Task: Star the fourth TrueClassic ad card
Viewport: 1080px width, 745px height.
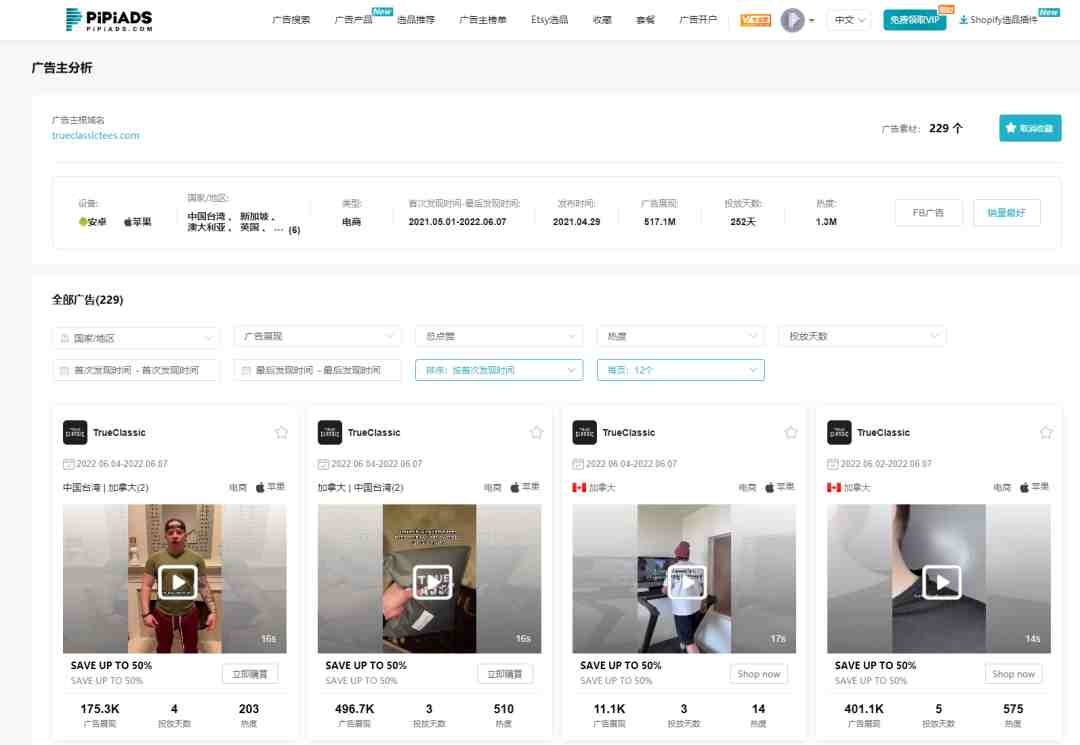Action: point(1046,432)
